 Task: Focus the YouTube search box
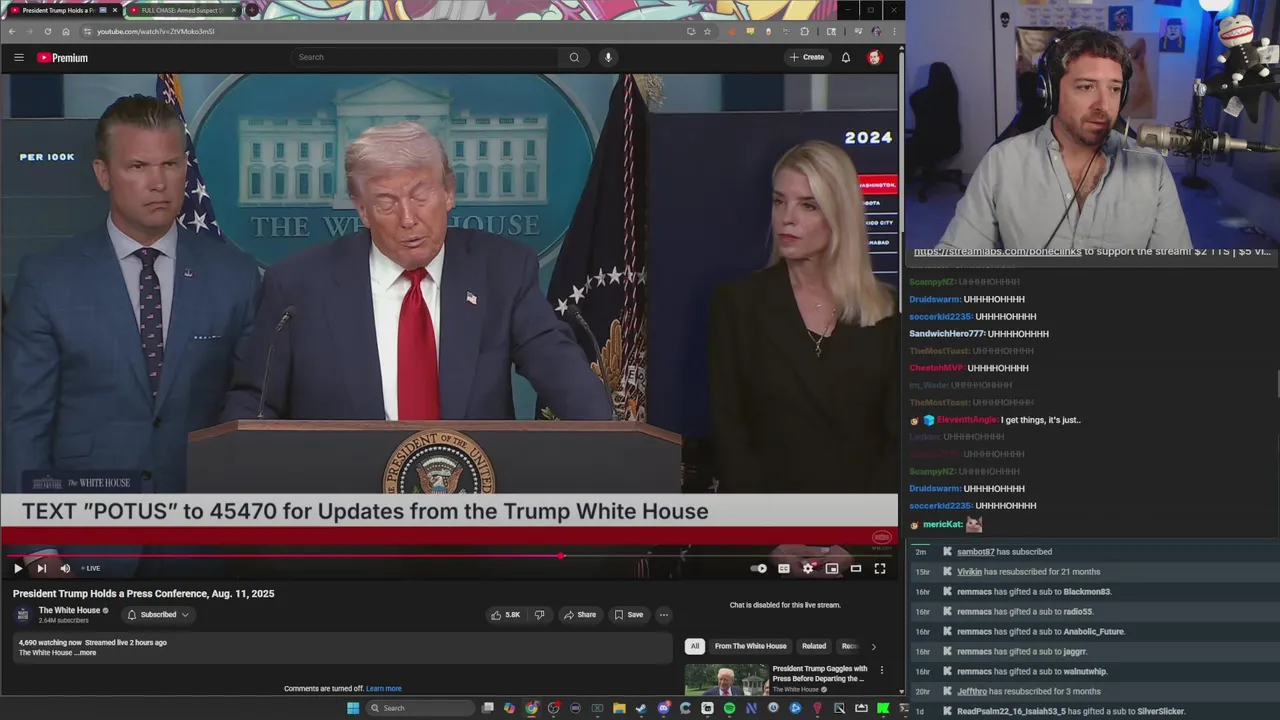pos(425,57)
